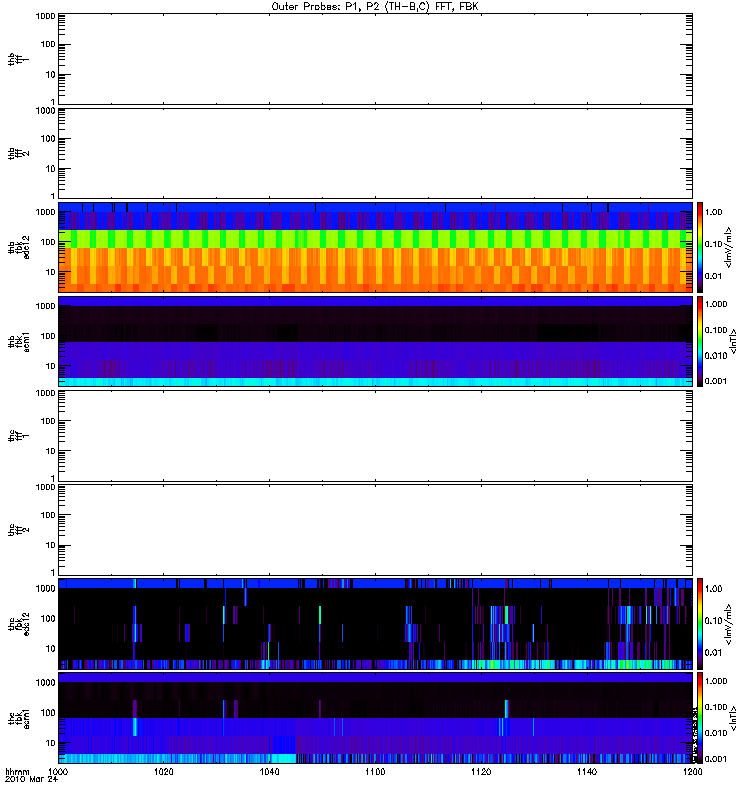This screenshot has width=750, height=800.
Task: Click the "100" y-tick of thc fbk edc12 panel
Action: pyautogui.click(x=48, y=618)
